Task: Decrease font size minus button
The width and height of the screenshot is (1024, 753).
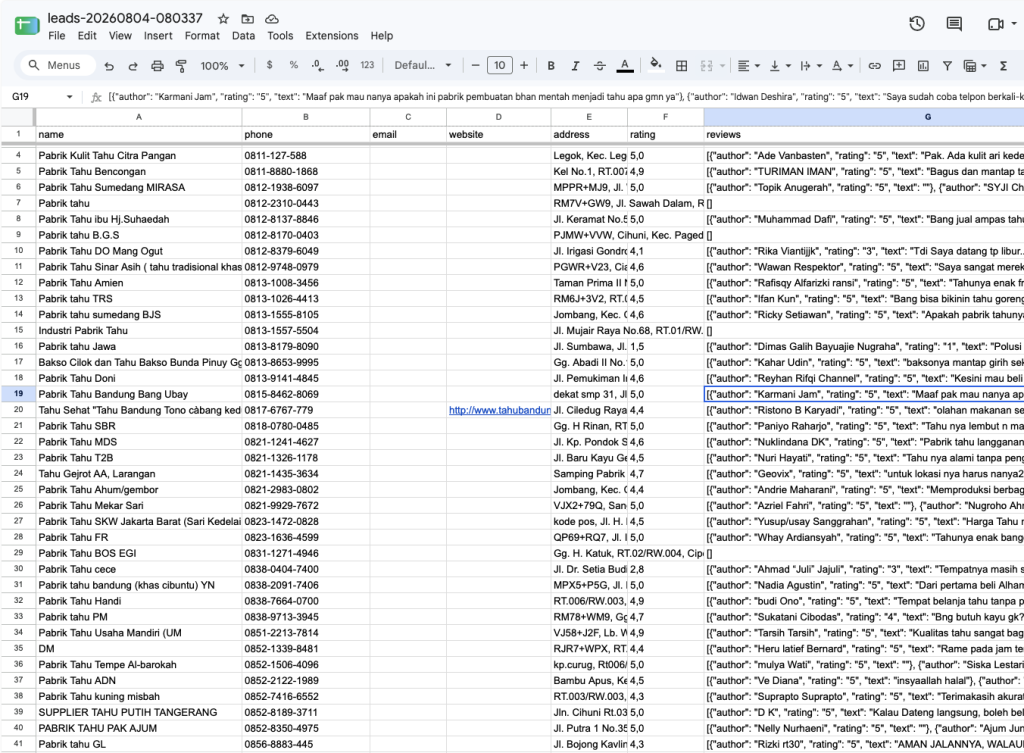Action: [x=475, y=65]
